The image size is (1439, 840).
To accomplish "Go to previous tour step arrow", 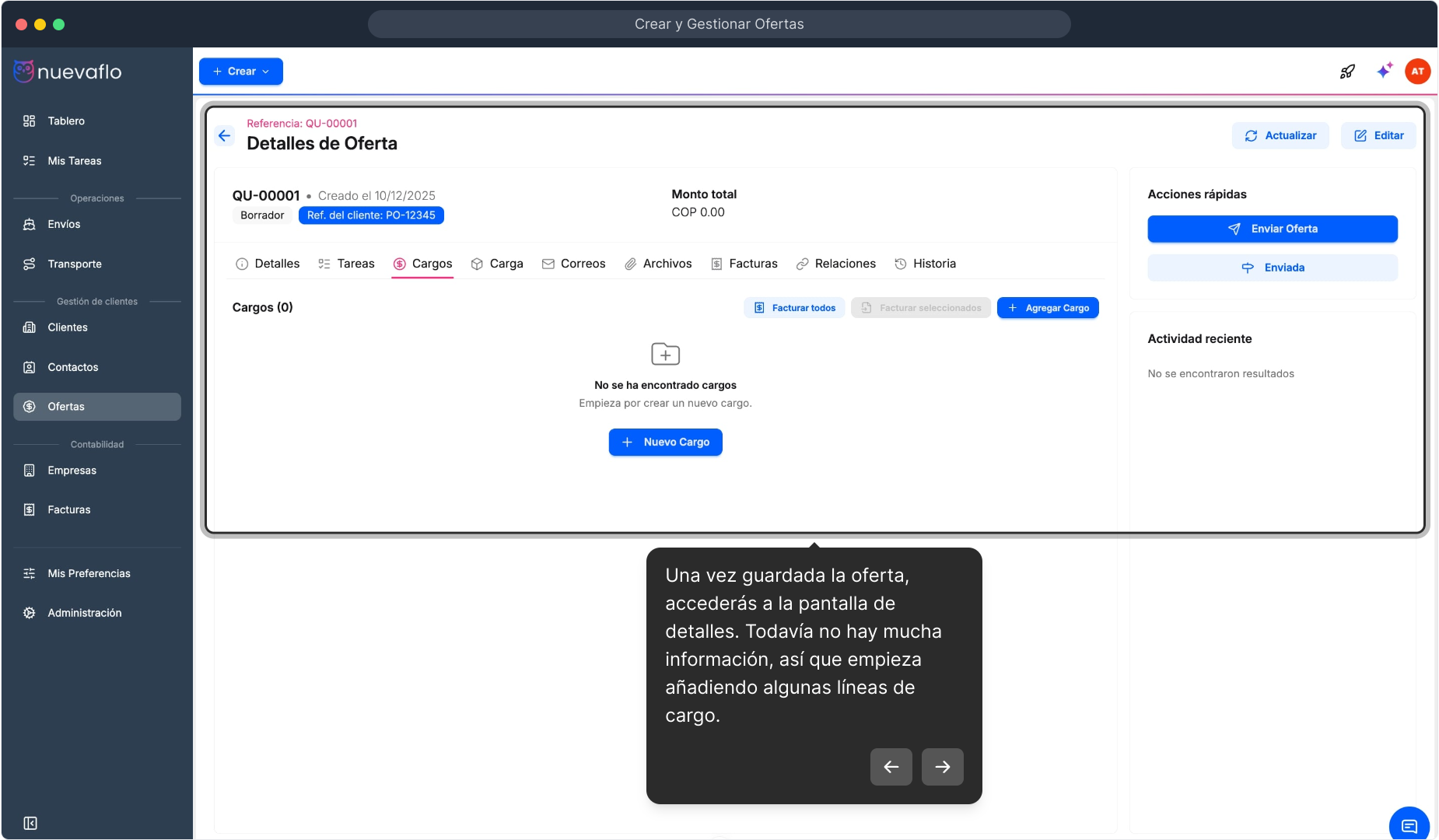I will point(891,767).
